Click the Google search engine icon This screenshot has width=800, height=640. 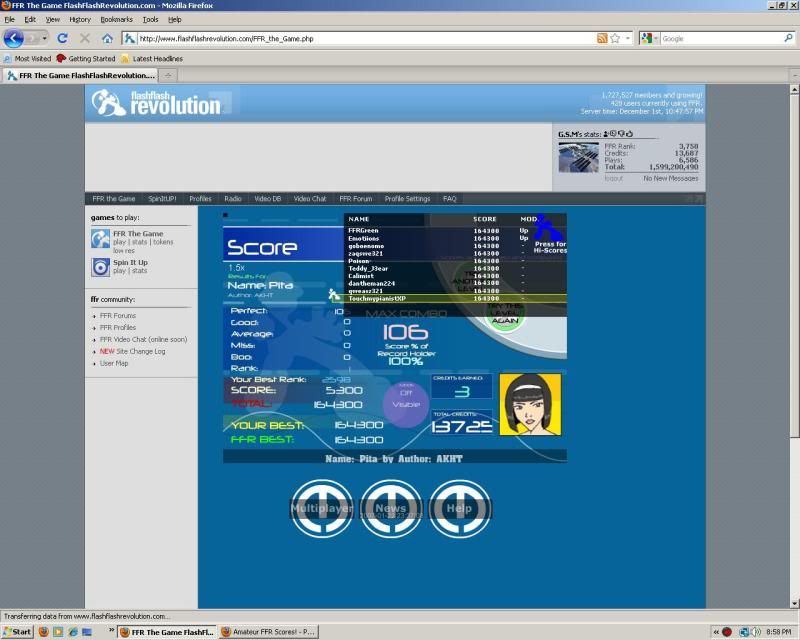coord(646,38)
